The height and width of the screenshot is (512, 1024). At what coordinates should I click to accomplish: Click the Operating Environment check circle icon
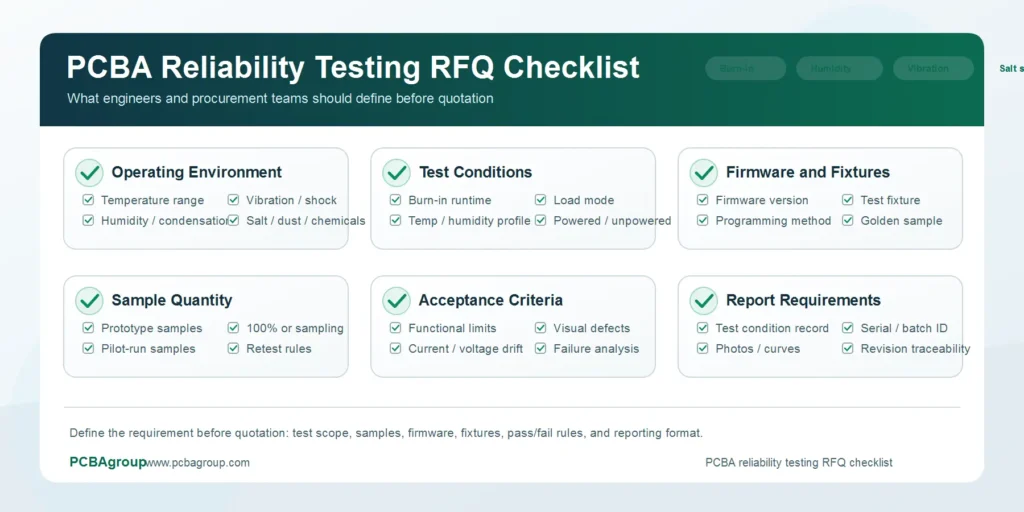(89, 172)
